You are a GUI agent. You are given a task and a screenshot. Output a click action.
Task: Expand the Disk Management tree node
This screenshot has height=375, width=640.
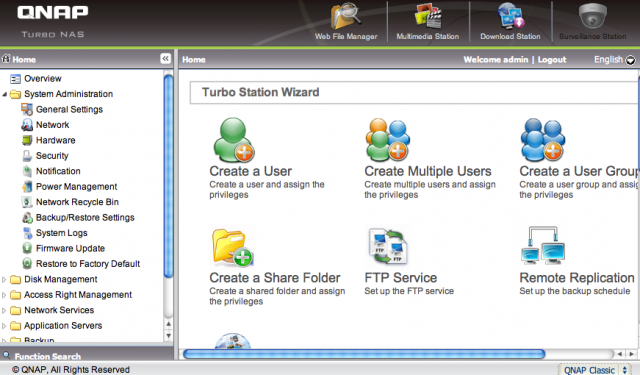(4, 280)
